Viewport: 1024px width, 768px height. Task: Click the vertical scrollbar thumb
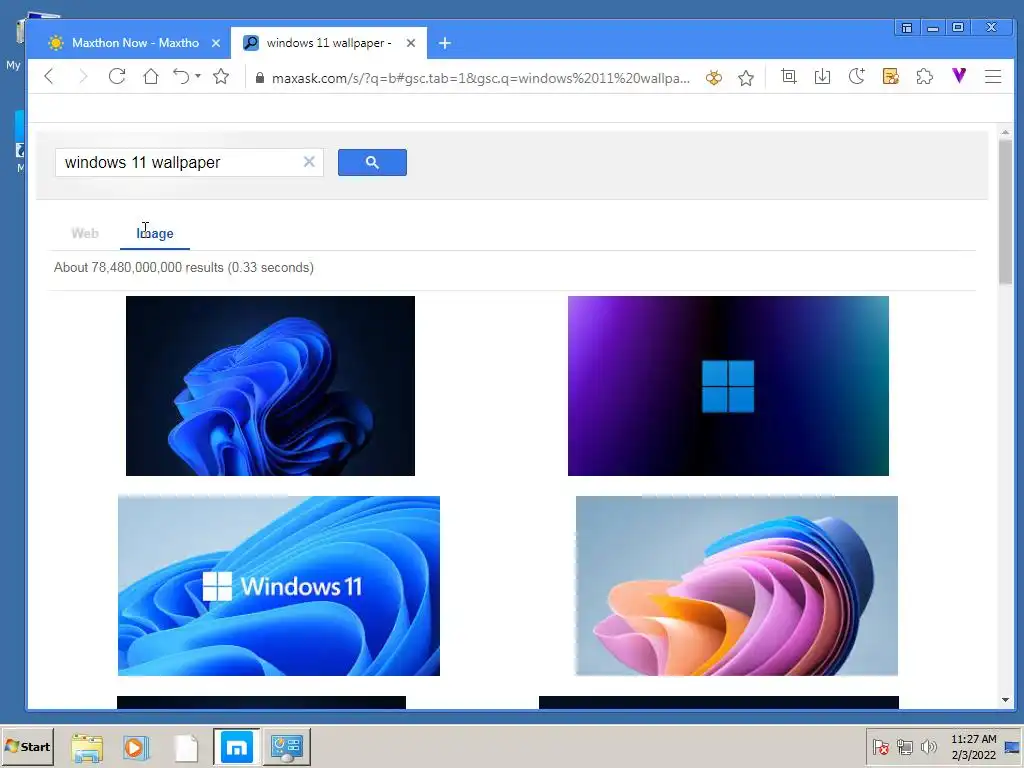tap(1005, 212)
